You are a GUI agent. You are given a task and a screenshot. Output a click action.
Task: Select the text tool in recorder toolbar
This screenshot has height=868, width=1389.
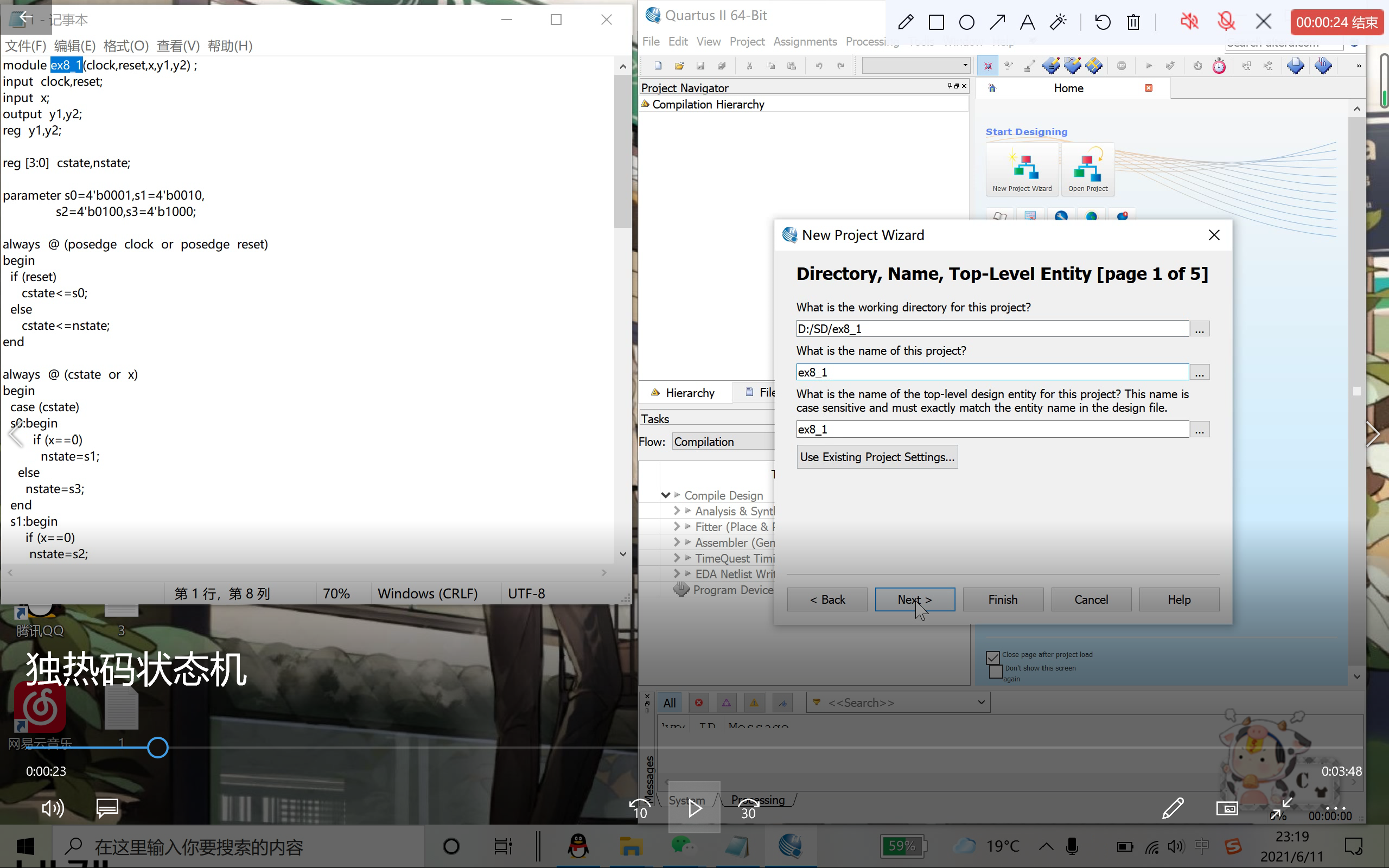pos(1028,22)
